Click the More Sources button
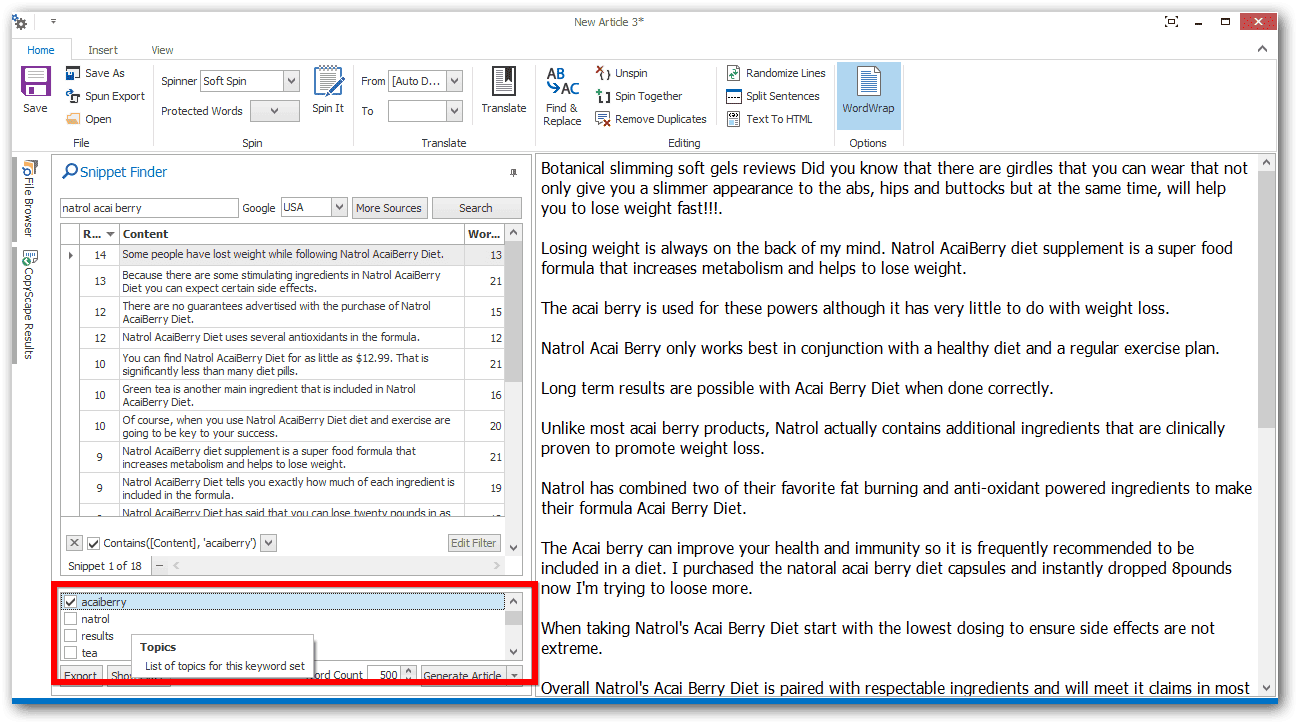This screenshot has width=1298, height=724. tap(389, 208)
